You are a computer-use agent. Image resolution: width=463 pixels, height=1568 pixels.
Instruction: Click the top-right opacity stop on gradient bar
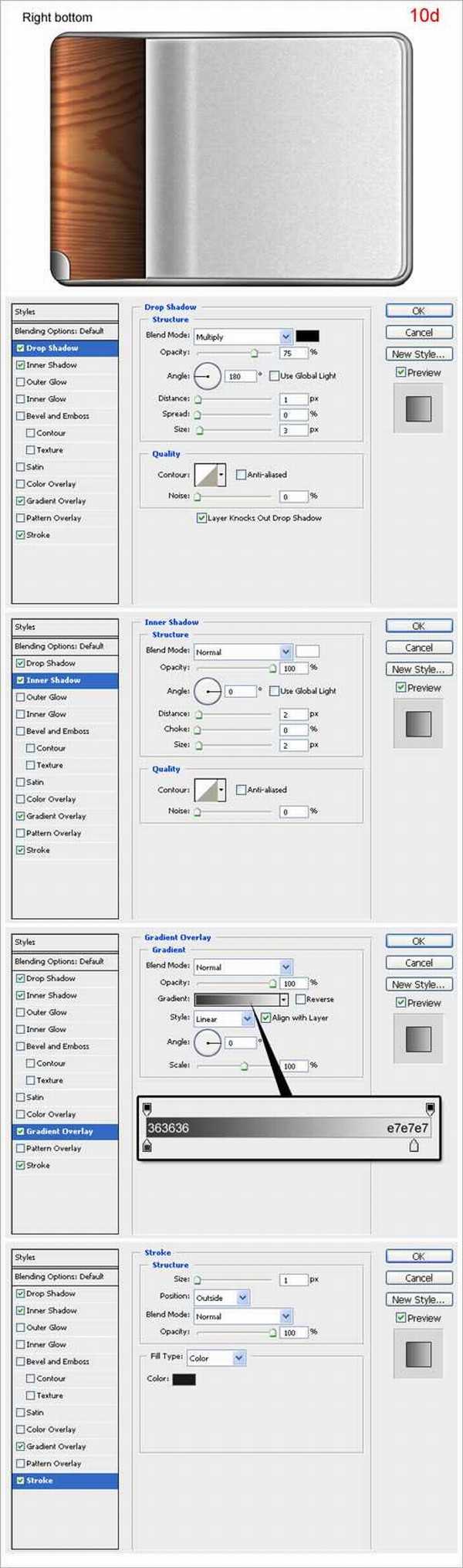(x=430, y=1109)
